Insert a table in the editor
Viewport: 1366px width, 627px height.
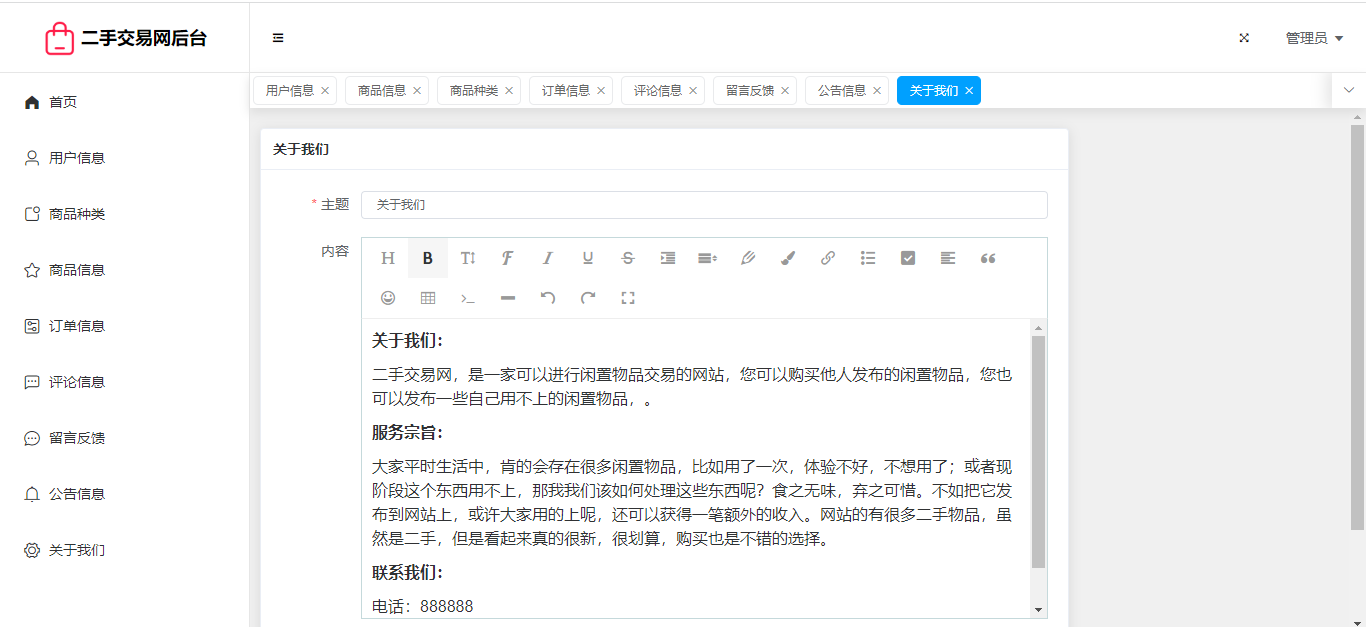(x=428, y=298)
